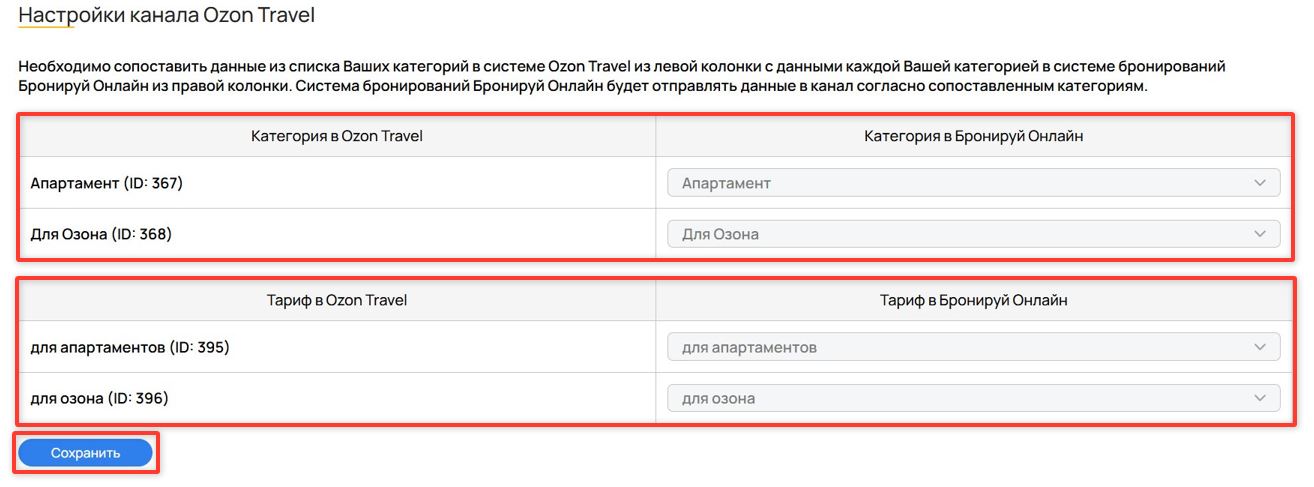
Task: Select the для озона (ID: 396) label
Action: click(99, 398)
